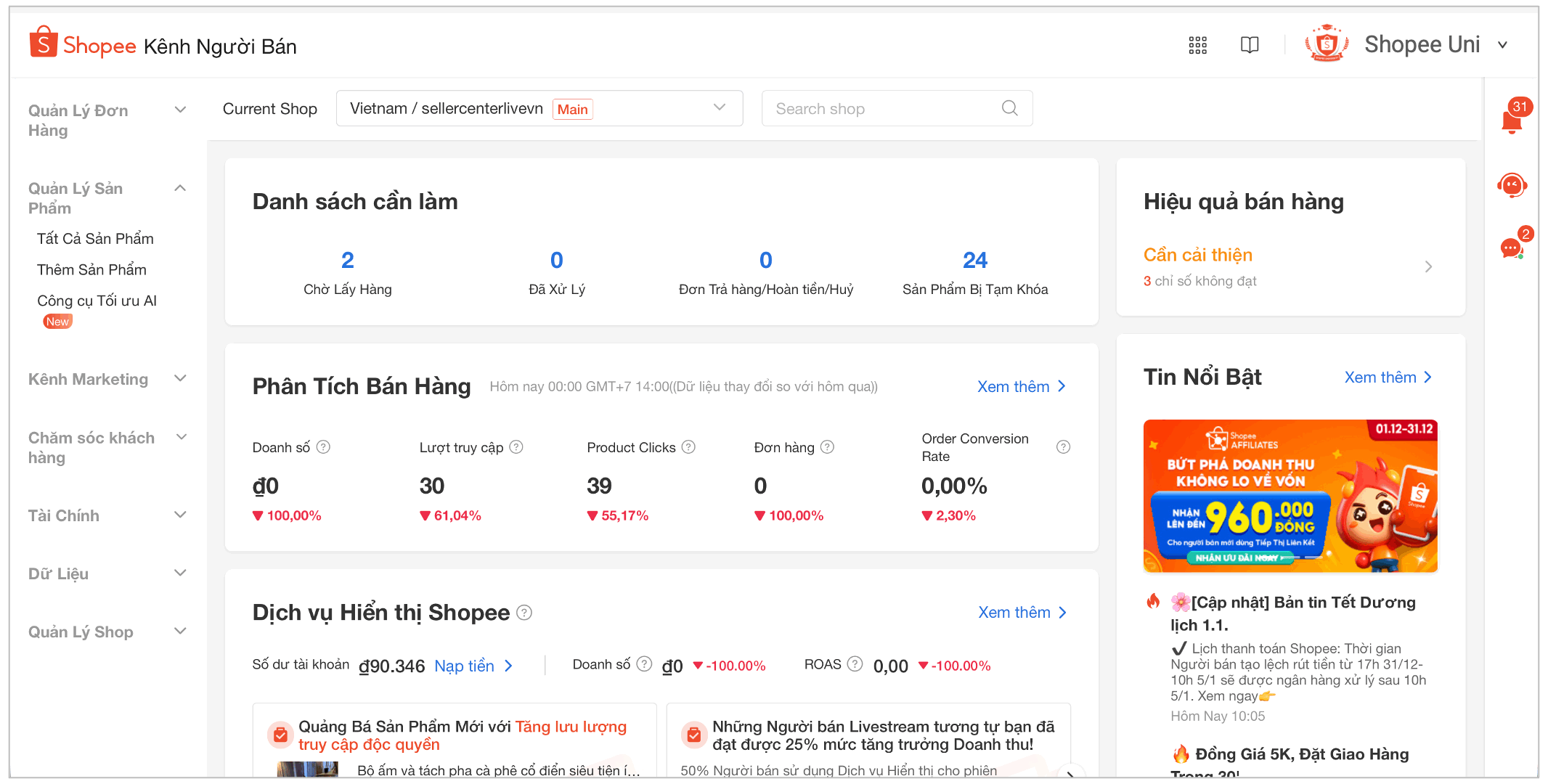The height and width of the screenshot is (784, 1548).
Task: Select Thêm Sản Phẩm in the sidebar
Action: pyautogui.click(x=91, y=269)
